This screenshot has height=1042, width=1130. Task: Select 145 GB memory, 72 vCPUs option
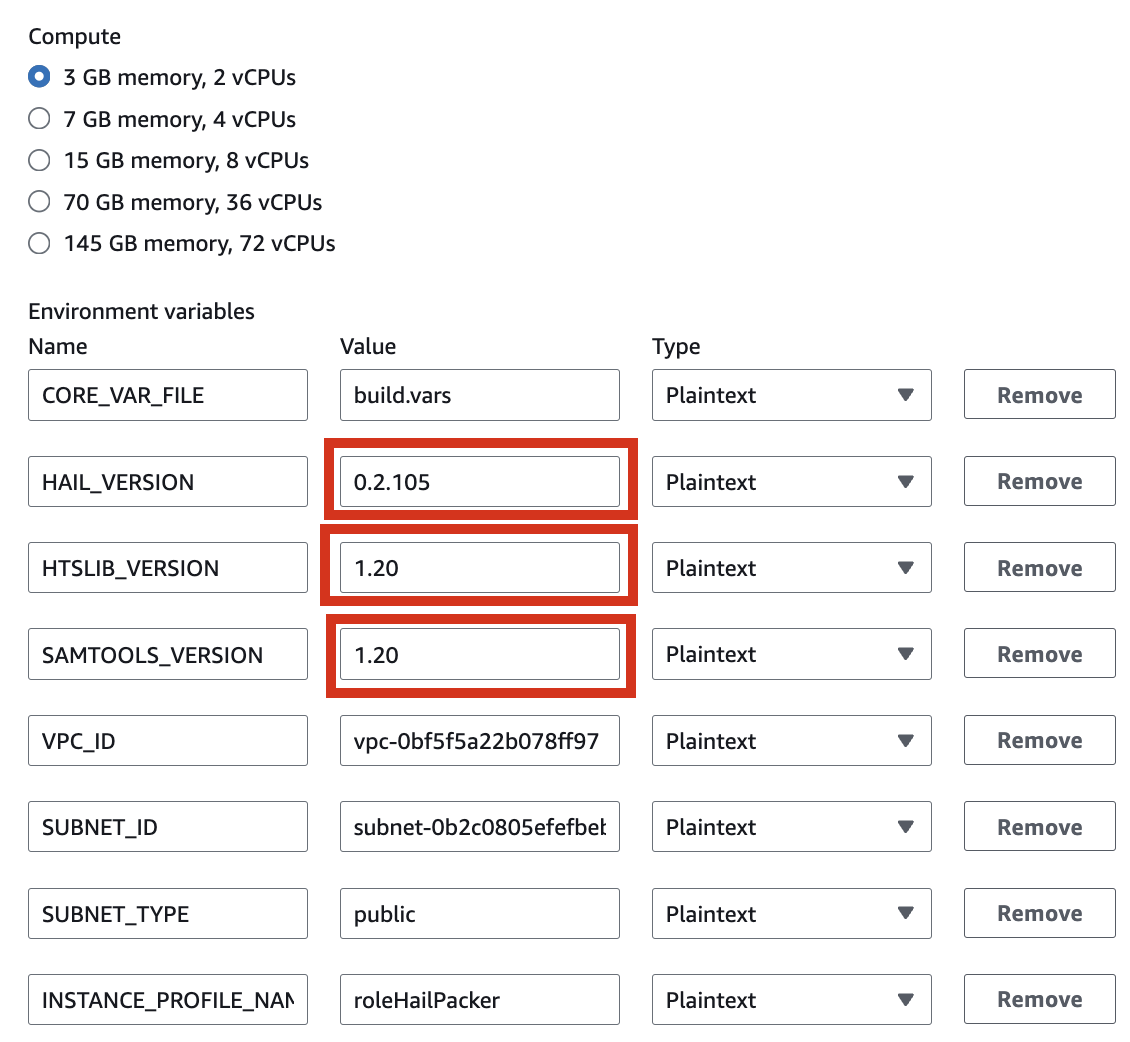click(x=39, y=243)
